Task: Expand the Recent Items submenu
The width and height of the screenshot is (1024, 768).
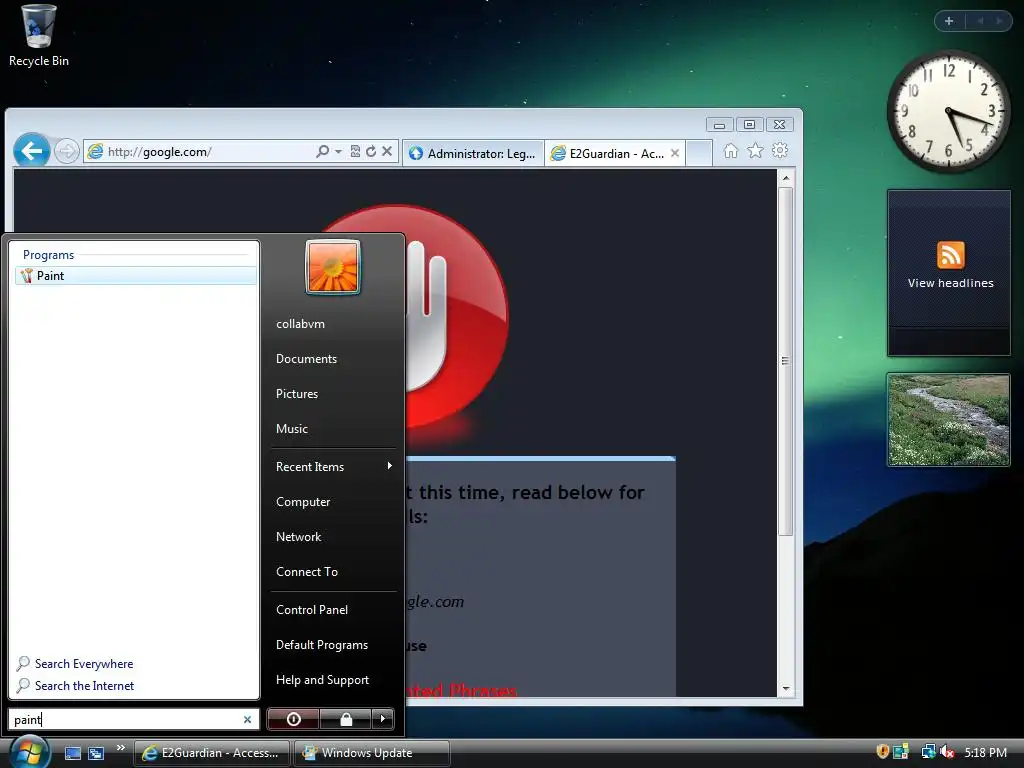Action: pos(333,466)
